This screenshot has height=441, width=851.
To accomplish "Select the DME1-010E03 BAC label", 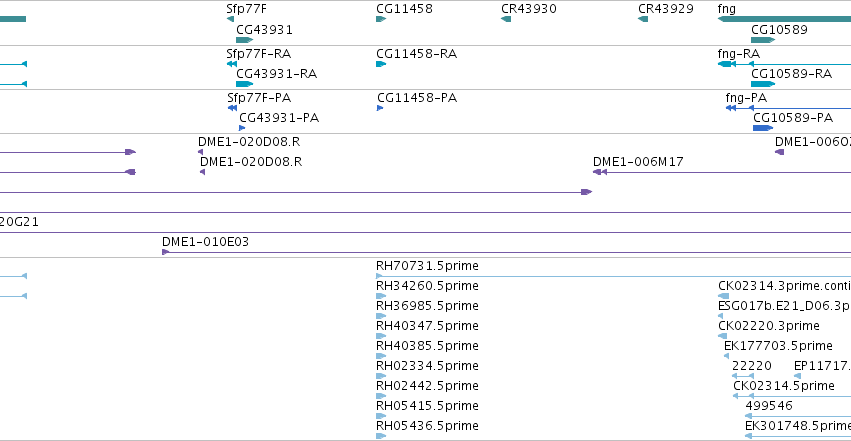I will [x=205, y=242].
